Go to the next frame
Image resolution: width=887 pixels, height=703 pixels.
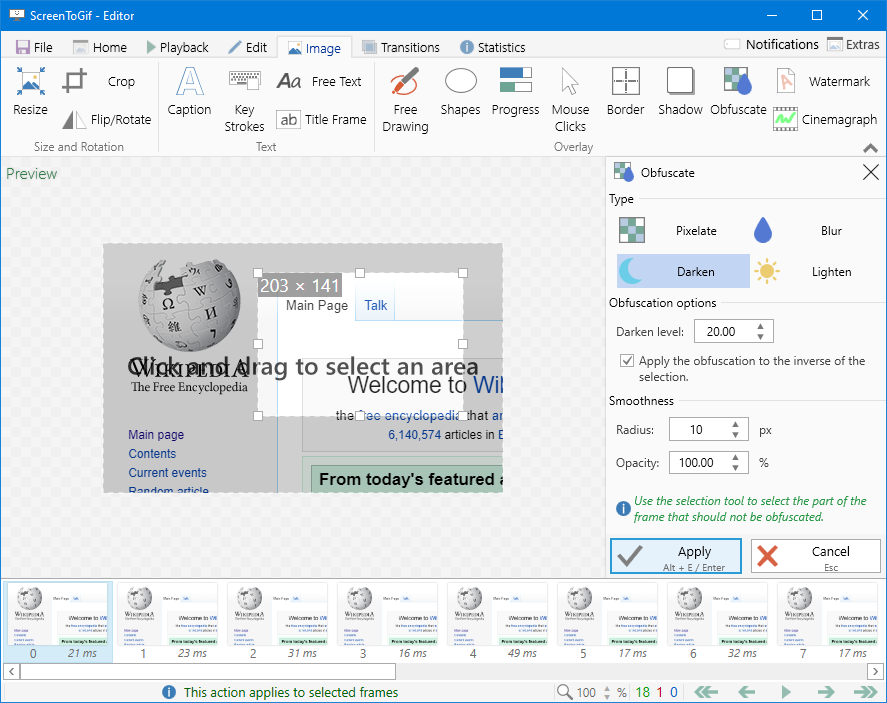pyautogui.click(x=826, y=692)
